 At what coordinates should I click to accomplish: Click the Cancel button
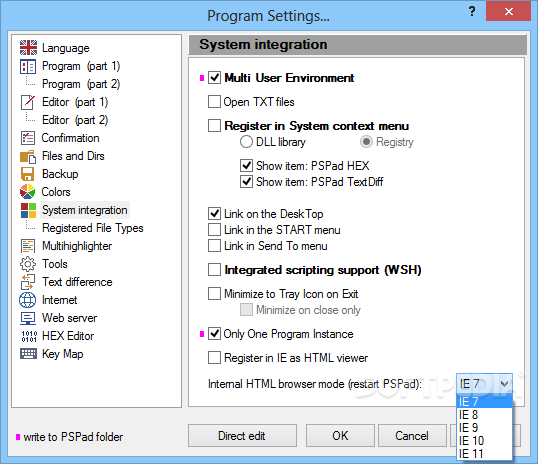pos(412,436)
